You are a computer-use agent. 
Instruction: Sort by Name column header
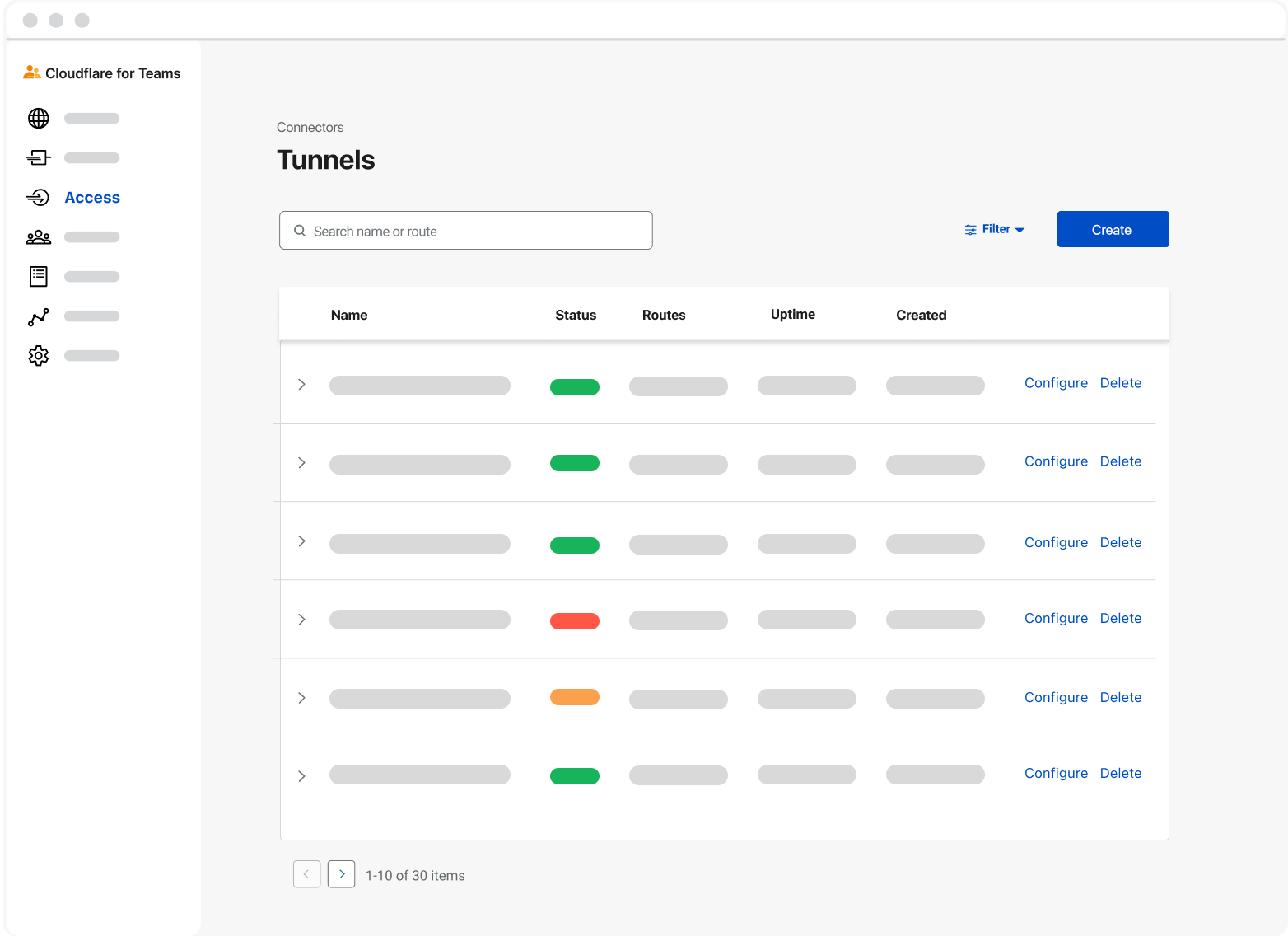click(349, 315)
